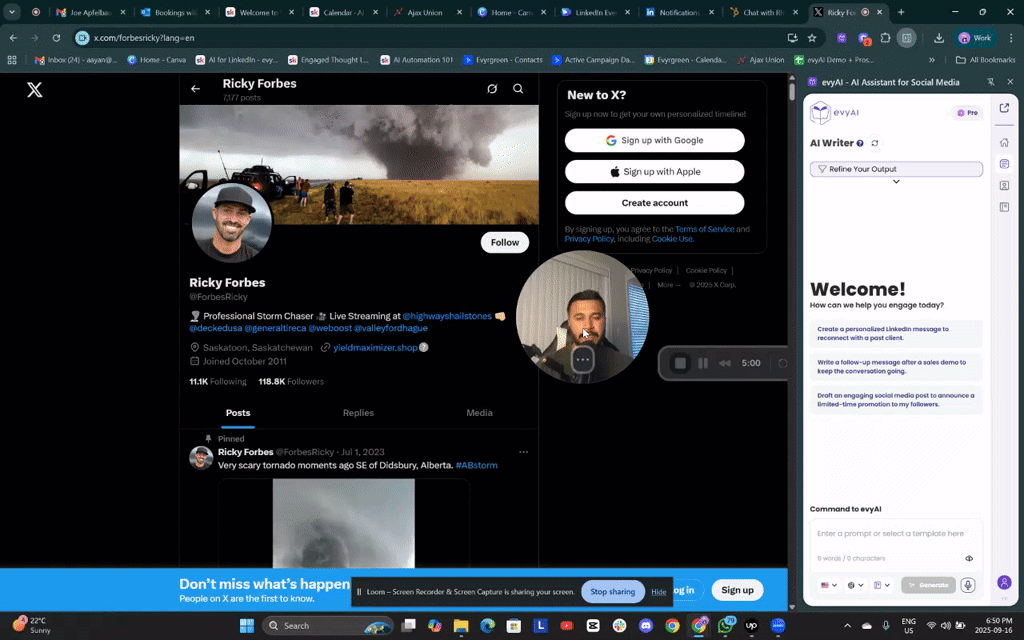Viewport: 1024px width, 640px height.
Task: Sign up with Google
Action: 654,140
